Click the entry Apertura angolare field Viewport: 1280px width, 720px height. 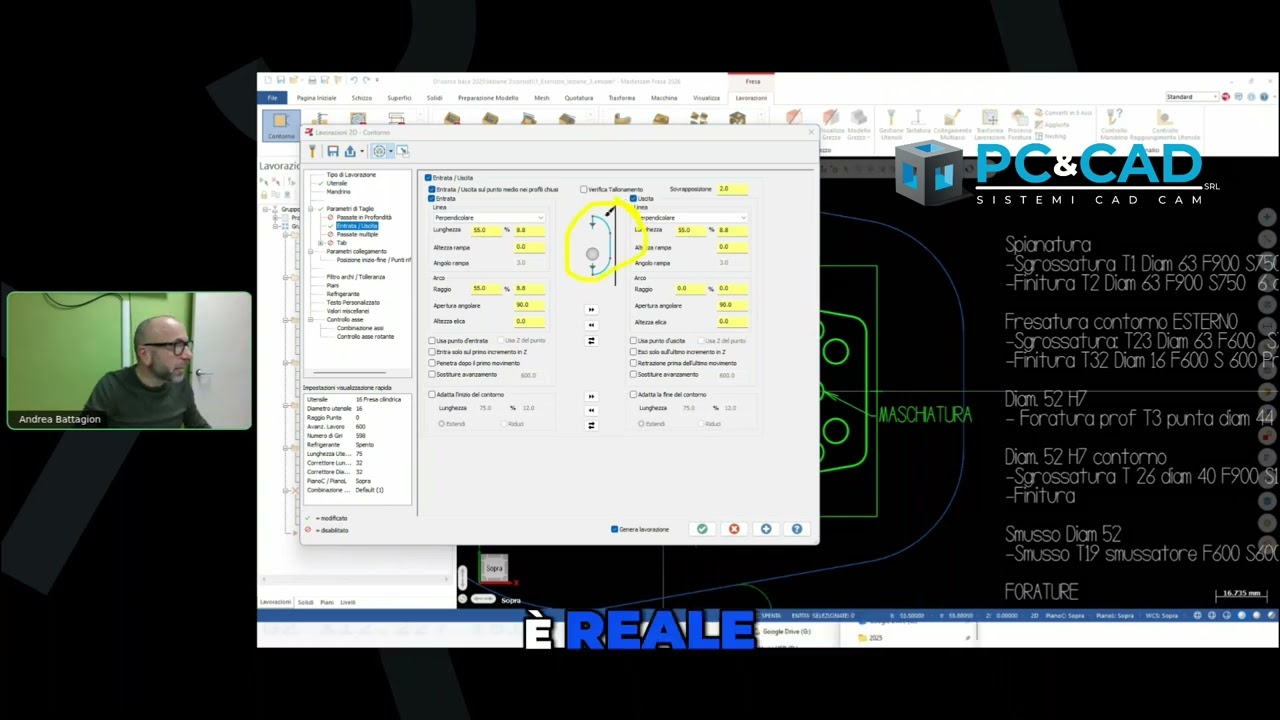tap(530, 305)
